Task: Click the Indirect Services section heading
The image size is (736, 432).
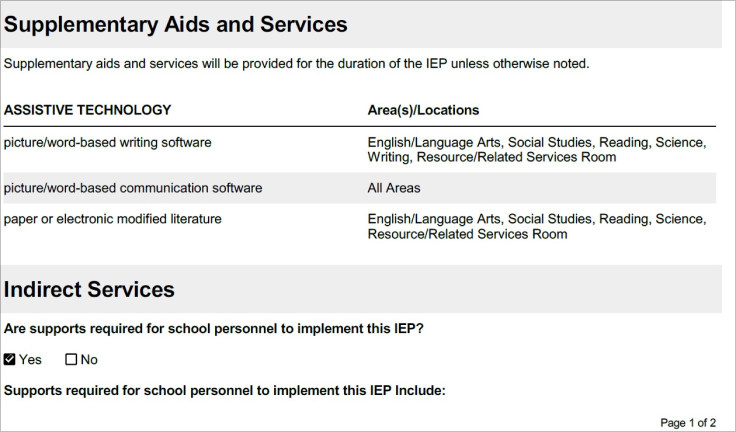Action: pyautogui.click(x=89, y=290)
